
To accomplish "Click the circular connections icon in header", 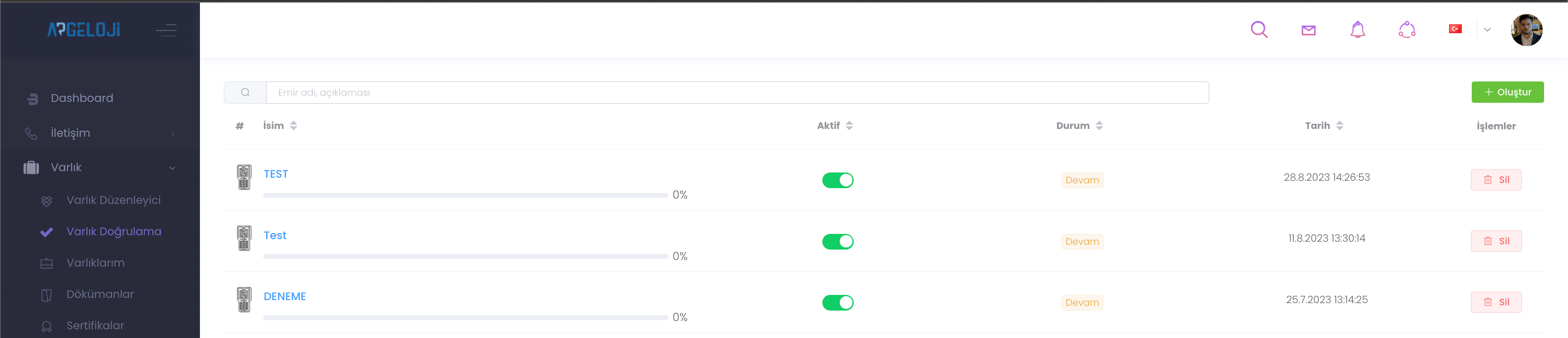I will coord(1407,29).
